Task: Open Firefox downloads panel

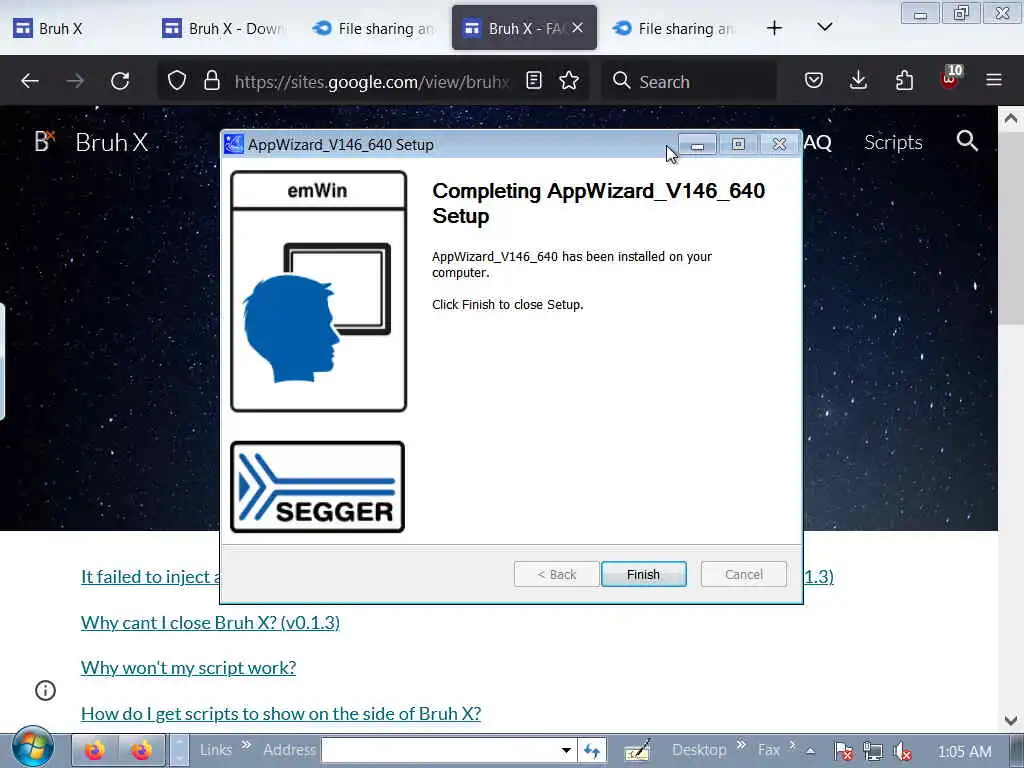Action: point(858,81)
